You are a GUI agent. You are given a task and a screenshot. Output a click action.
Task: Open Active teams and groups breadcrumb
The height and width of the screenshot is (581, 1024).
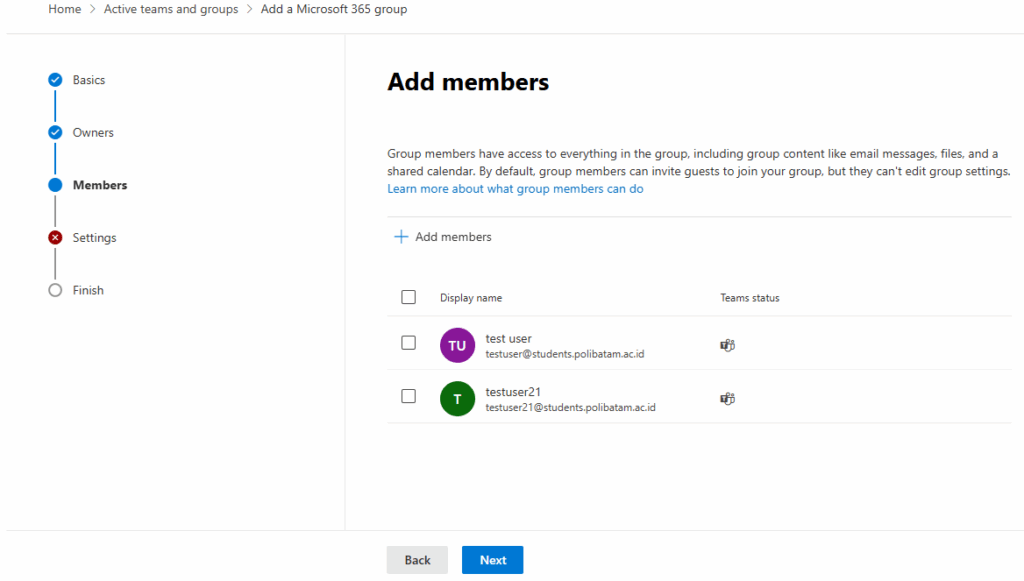pyautogui.click(x=171, y=9)
